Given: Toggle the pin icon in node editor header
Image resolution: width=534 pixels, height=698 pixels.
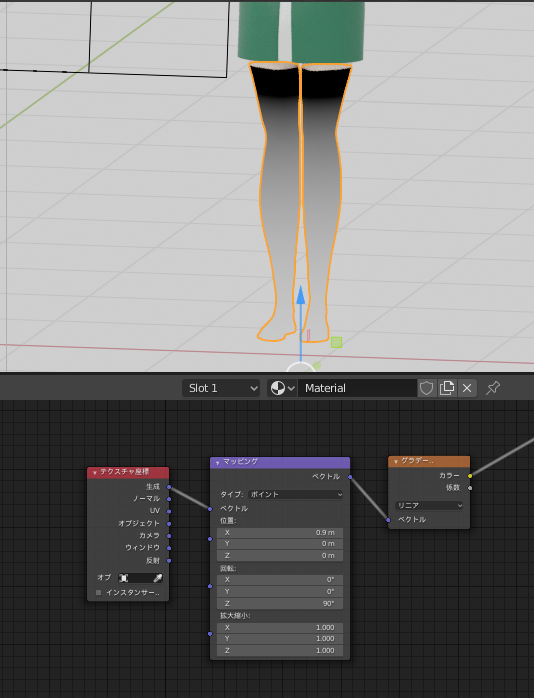Looking at the screenshot, I should tap(493, 388).
